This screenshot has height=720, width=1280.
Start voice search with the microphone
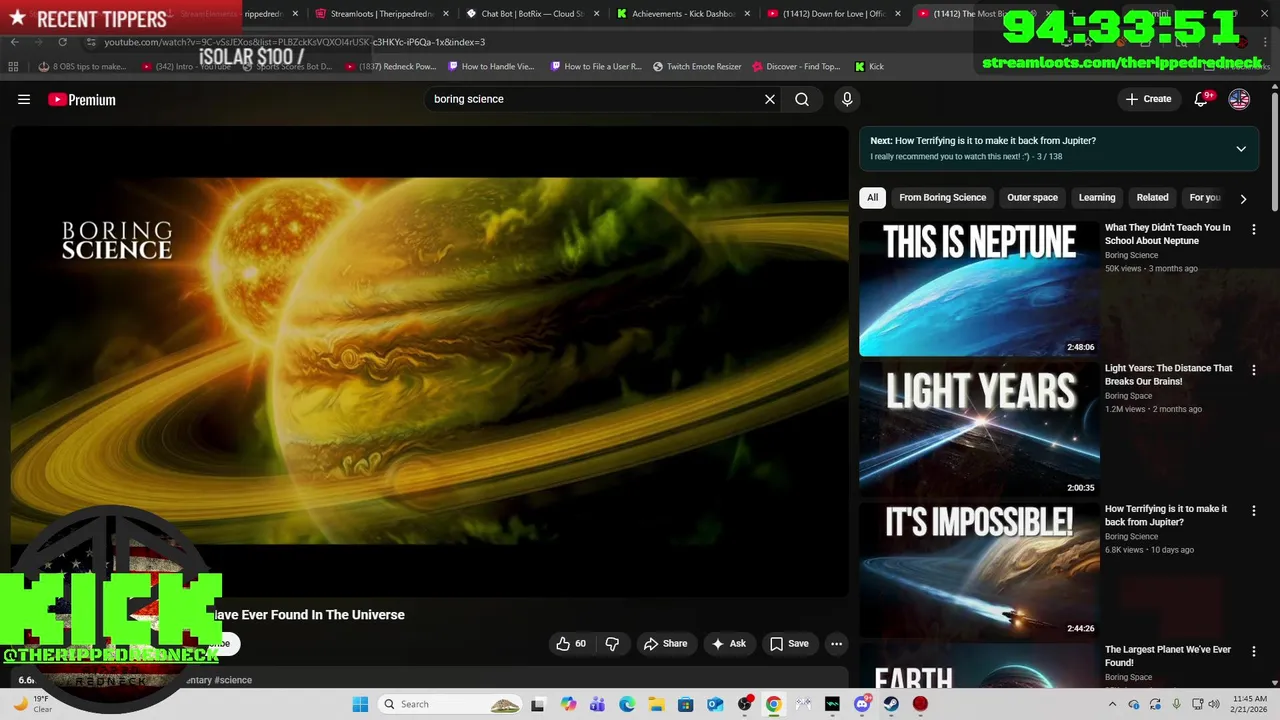pos(847,99)
